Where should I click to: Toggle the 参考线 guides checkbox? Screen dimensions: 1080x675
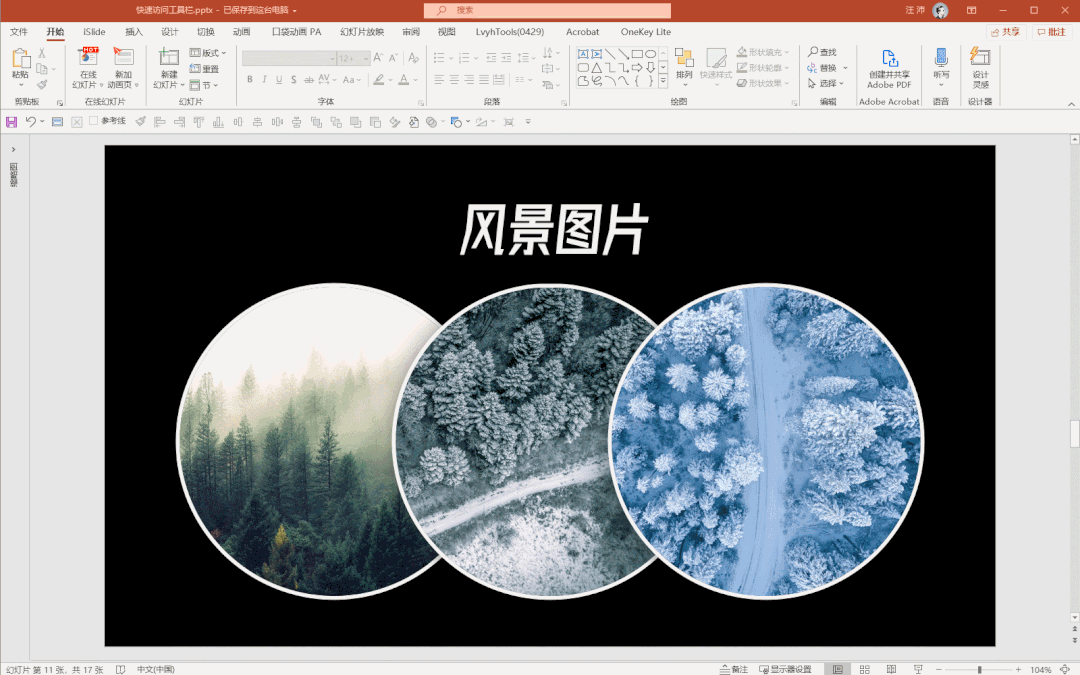94,121
